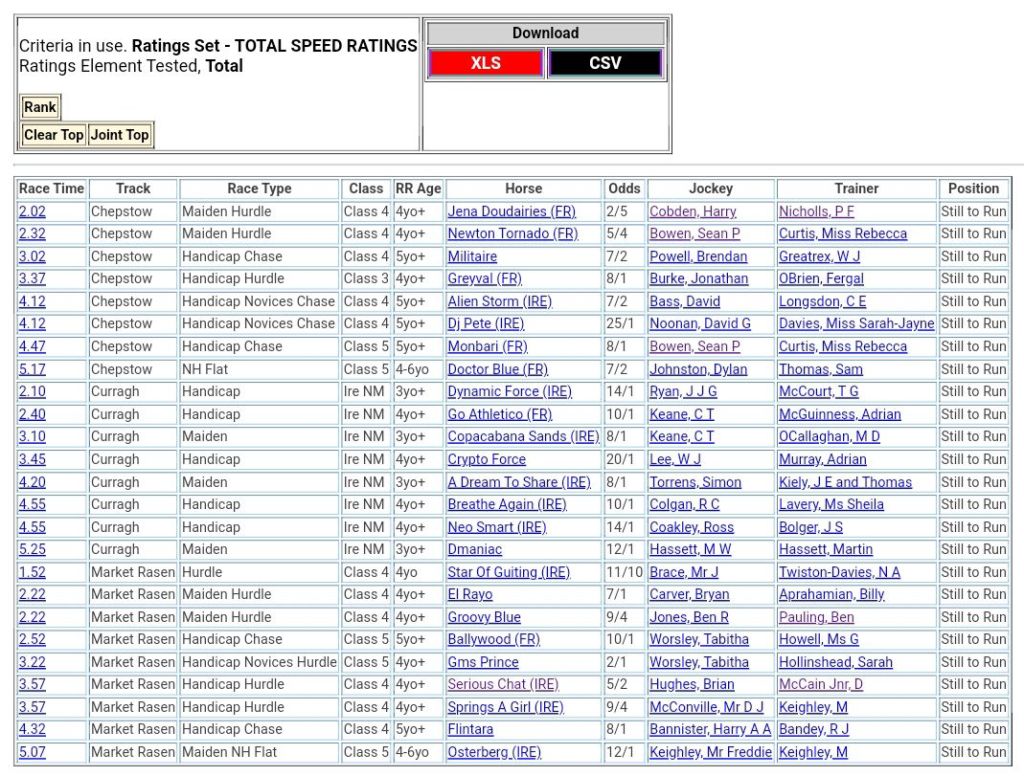
Task: Select jockey Hughes, Brian link
Action: (691, 685)
